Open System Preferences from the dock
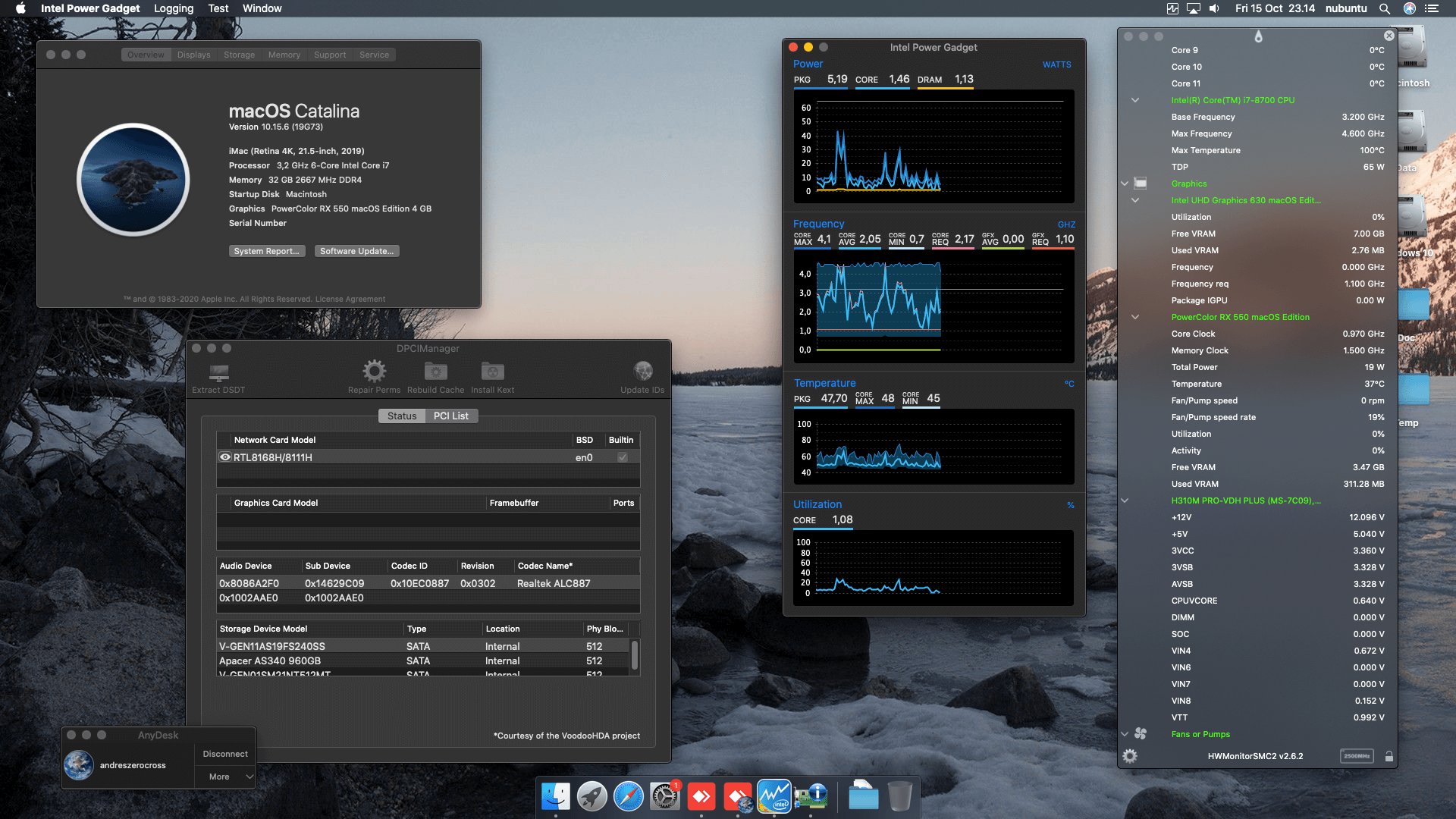 665,796
